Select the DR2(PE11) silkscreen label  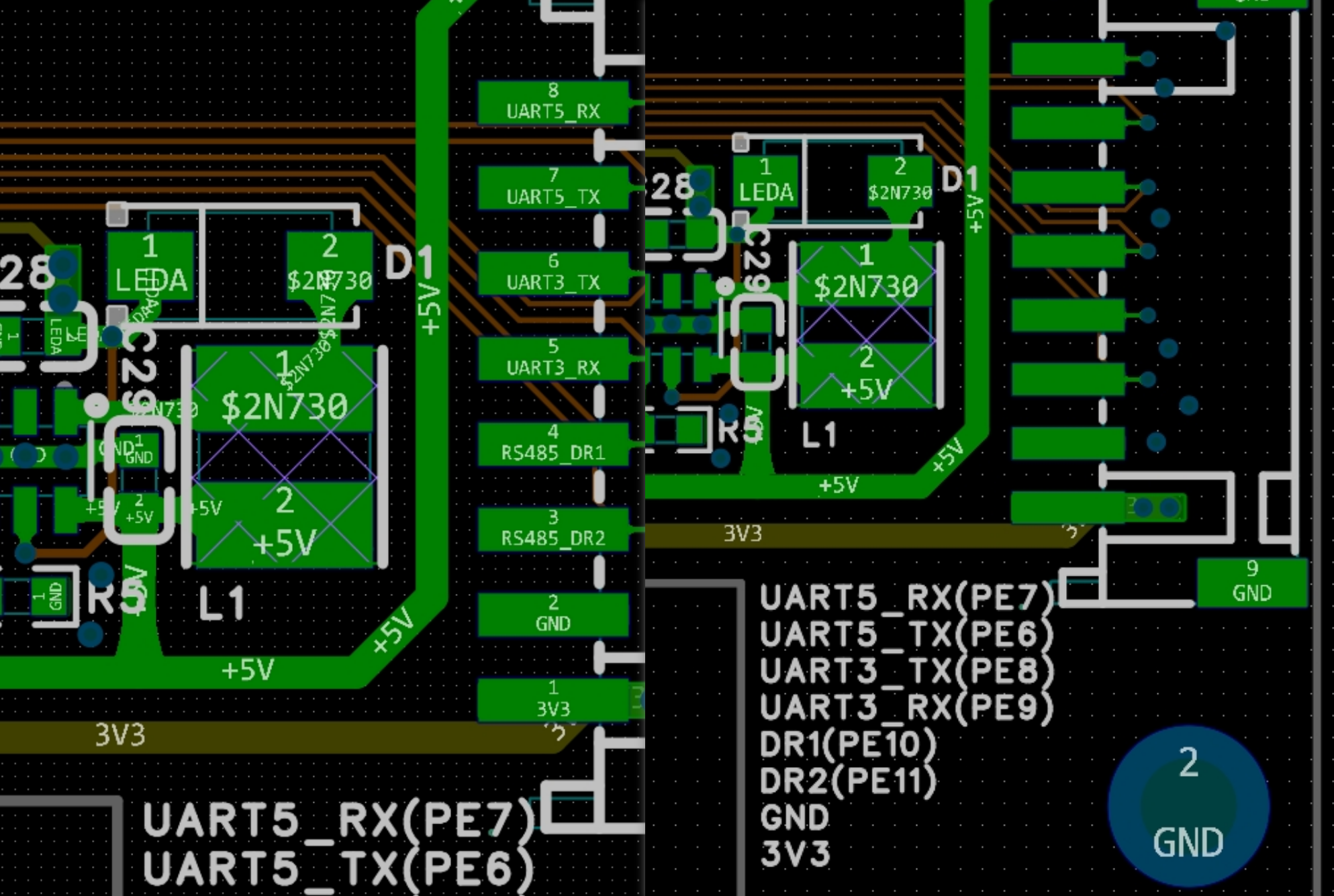(x=847, y=781)
